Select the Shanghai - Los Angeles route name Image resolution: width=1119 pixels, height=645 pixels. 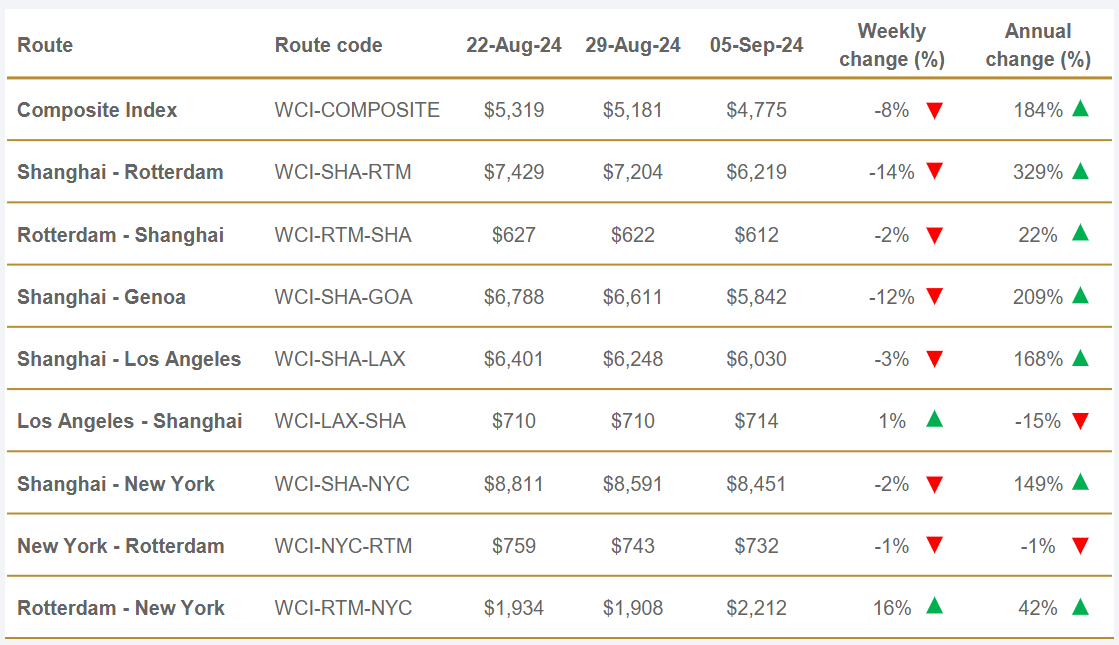click(129, 359)
